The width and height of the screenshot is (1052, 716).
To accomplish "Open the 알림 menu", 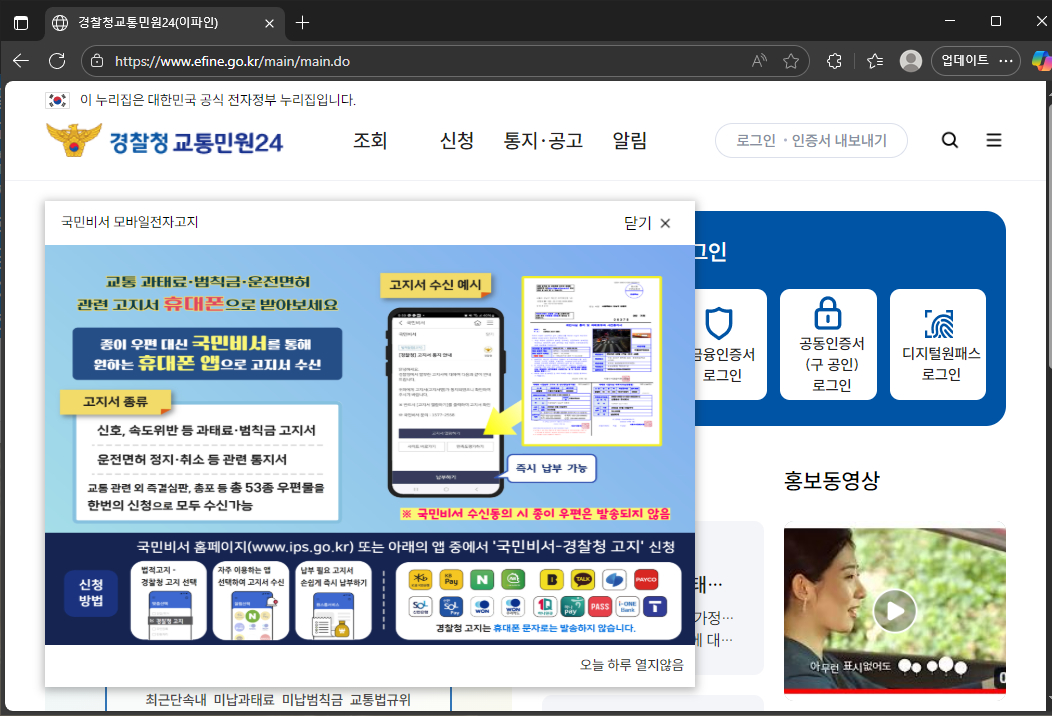I will click(x=629, y=140).
